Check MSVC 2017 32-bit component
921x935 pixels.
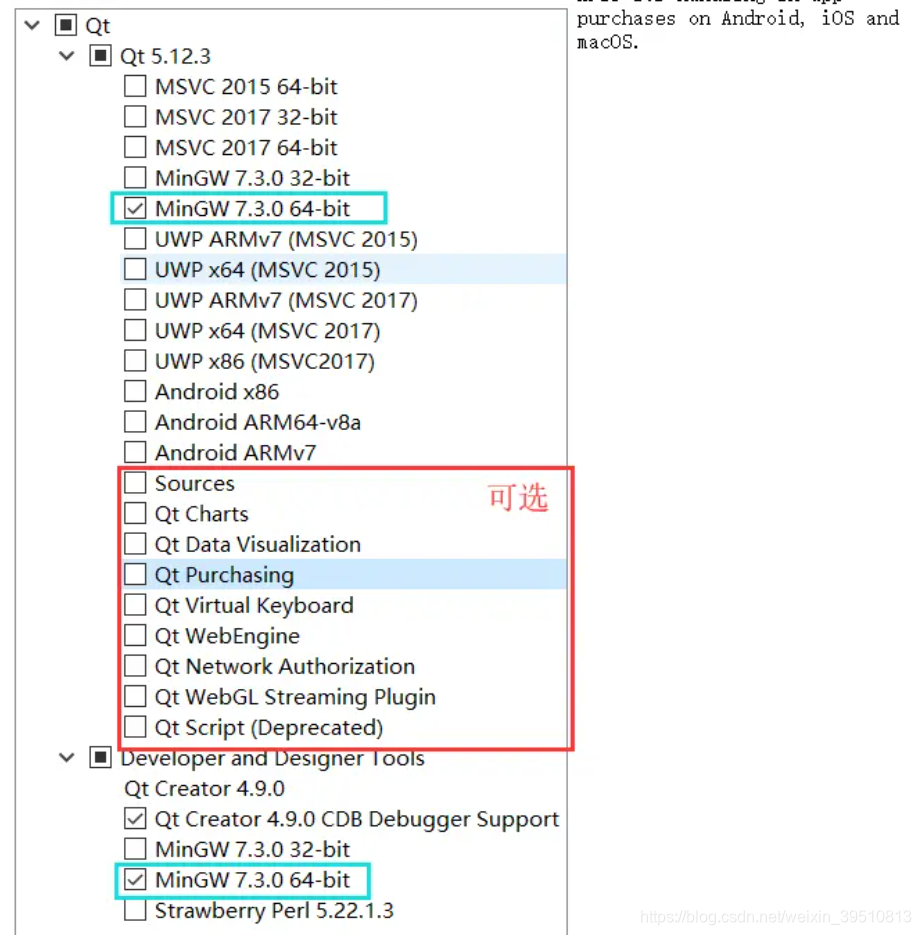click(135, 116)
